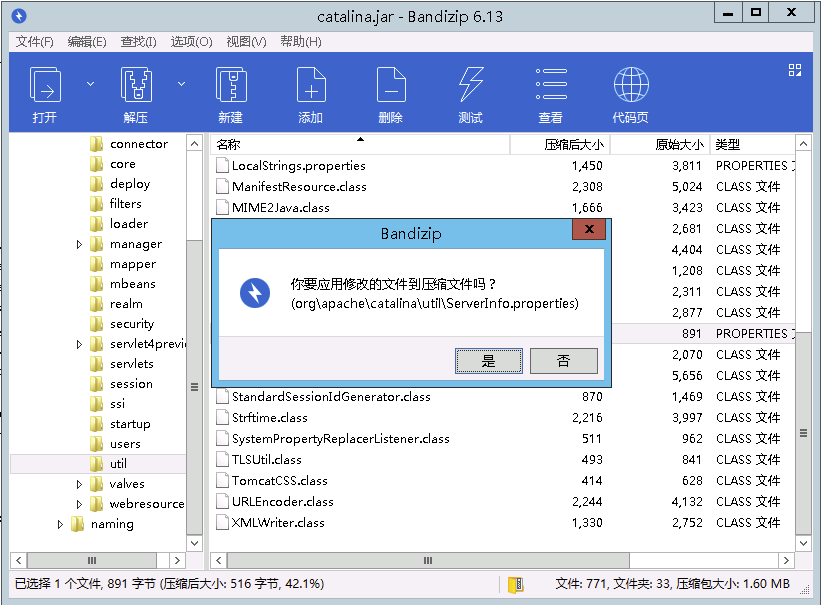Select Strftime.class file row
The image size is (822, 605).
click(503, 418)
